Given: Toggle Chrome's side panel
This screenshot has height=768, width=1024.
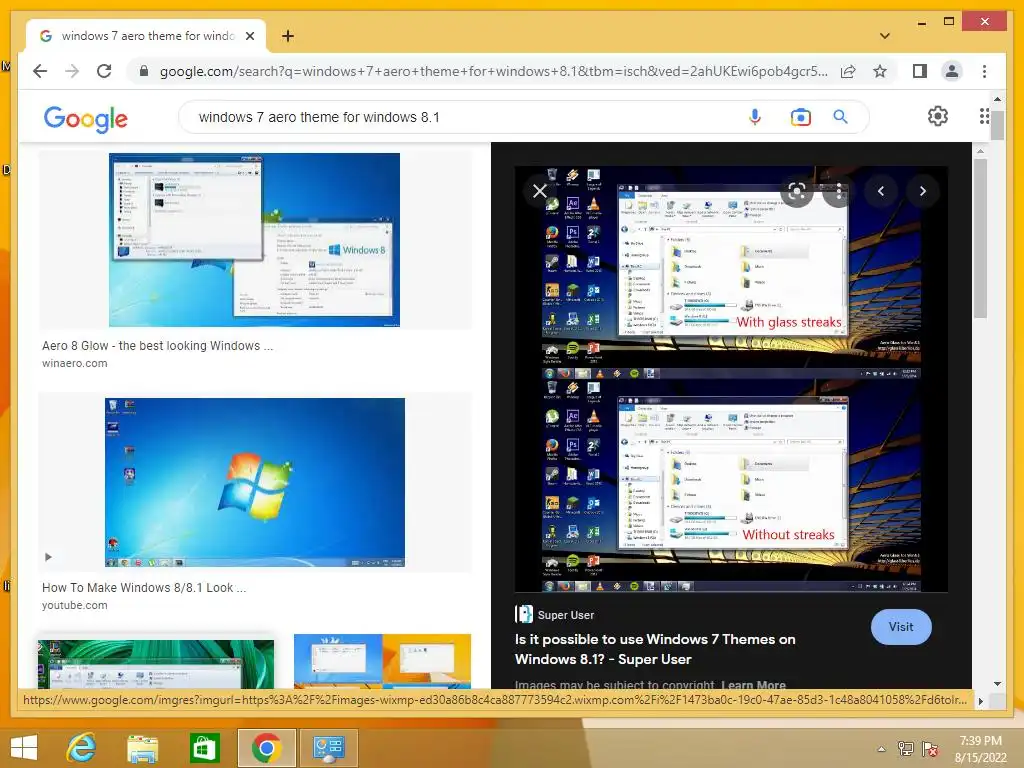Looking at the screenshot, I should pos(920,71).
